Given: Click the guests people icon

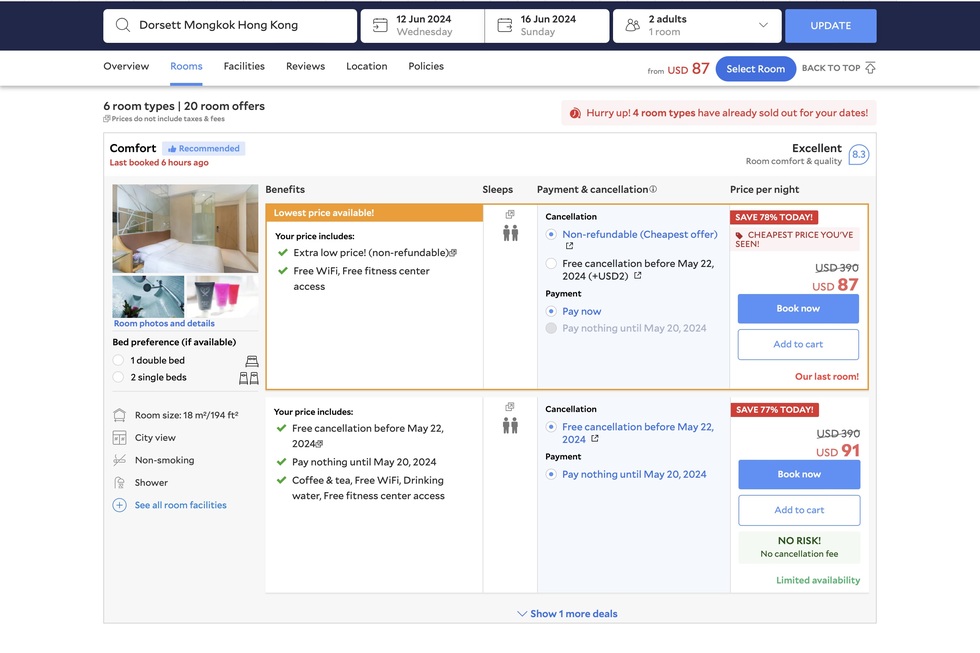Looking at the screenshot, I should 632,25.
